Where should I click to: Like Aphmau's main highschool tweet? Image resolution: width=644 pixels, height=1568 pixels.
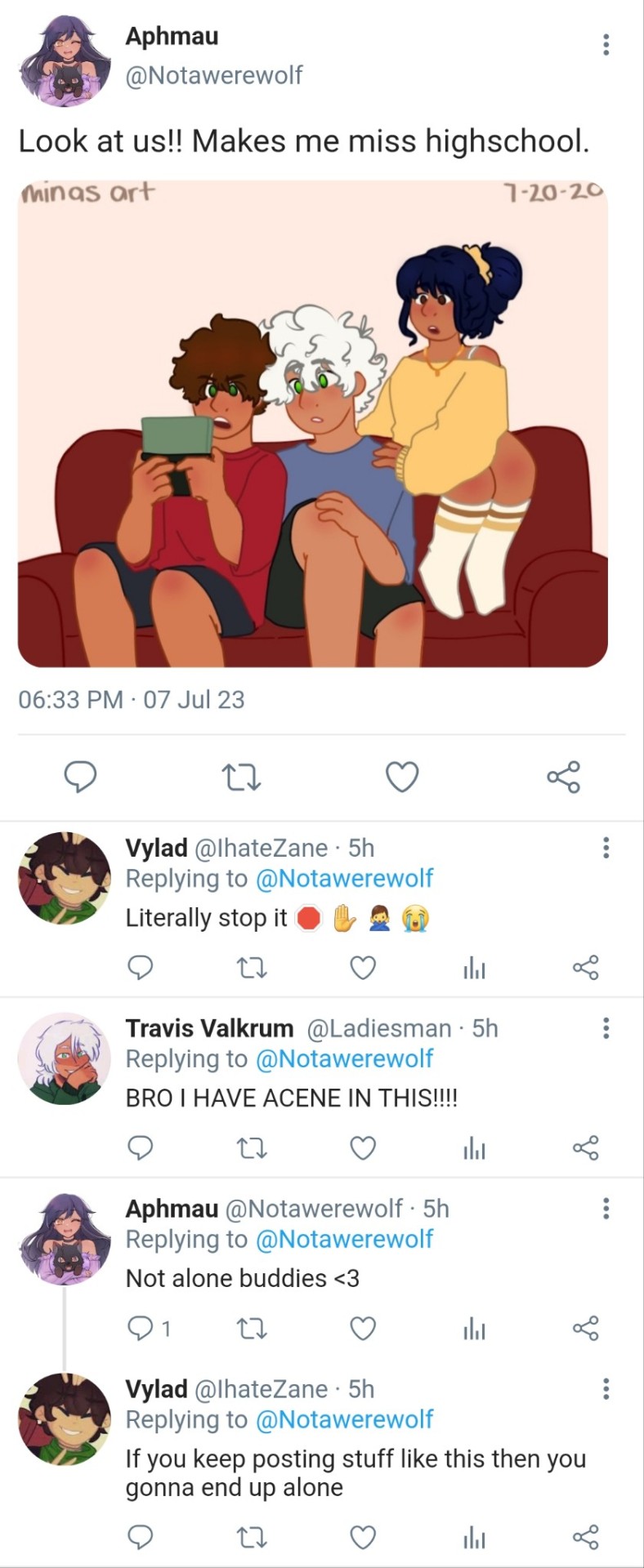click(x=402, y=777)
